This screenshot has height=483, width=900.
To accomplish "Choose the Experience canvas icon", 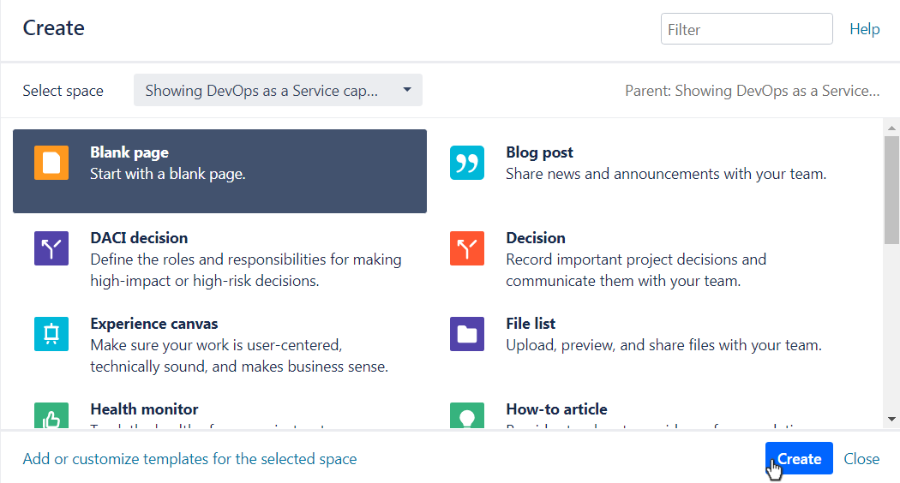I will (51, 334).
